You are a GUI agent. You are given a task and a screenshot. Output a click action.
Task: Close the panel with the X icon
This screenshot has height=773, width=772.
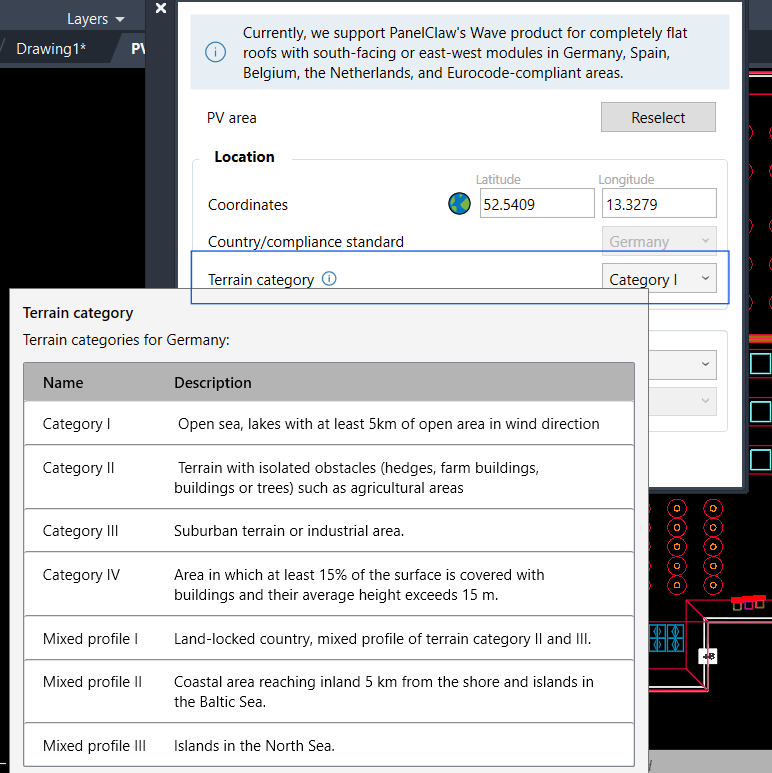coord(161,9)
